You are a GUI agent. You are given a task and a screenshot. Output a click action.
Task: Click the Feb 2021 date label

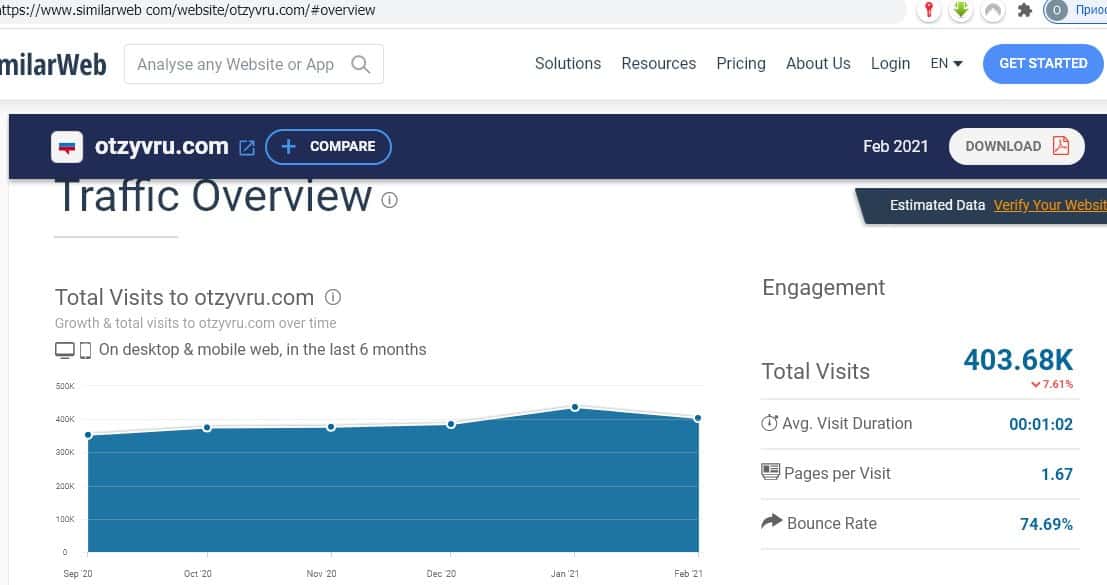[895, 146]
